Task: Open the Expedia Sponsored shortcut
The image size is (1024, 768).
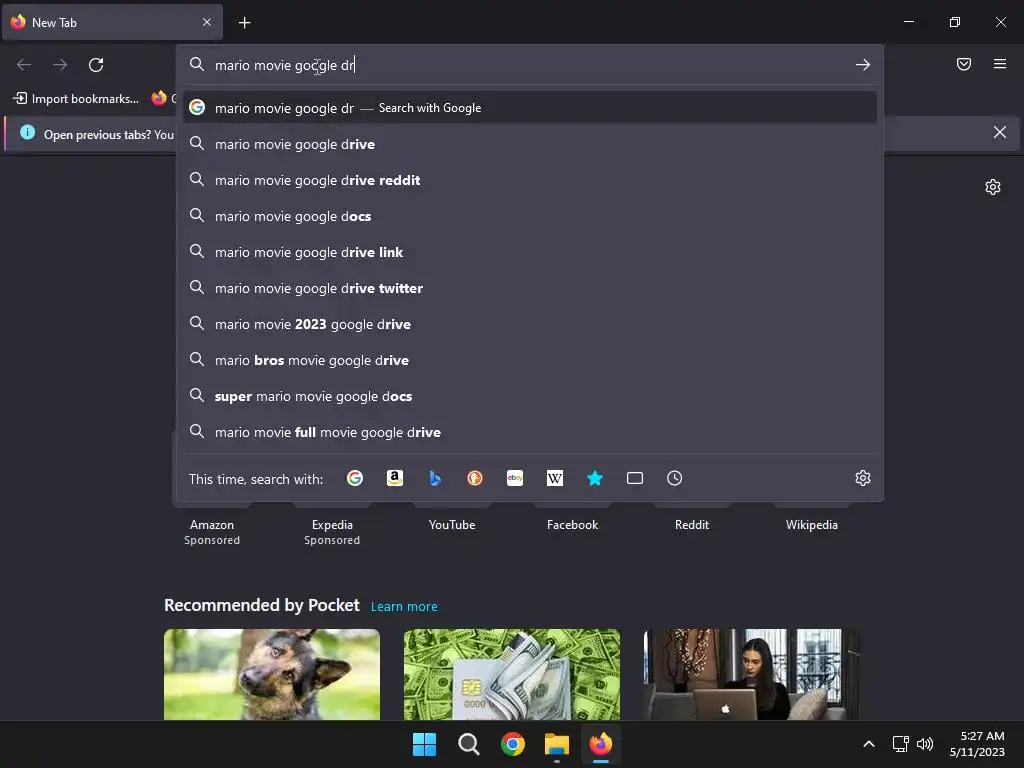Action: pos(332,532)
